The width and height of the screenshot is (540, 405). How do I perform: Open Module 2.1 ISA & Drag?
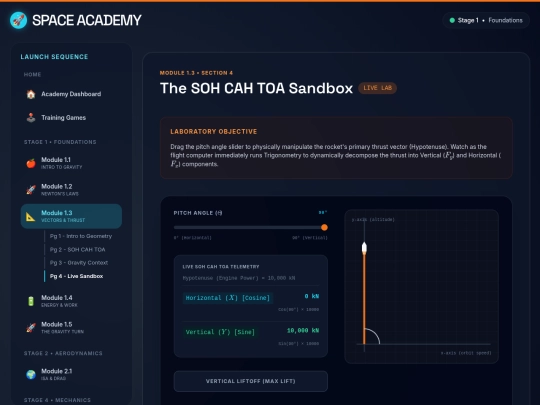[71, 374]
